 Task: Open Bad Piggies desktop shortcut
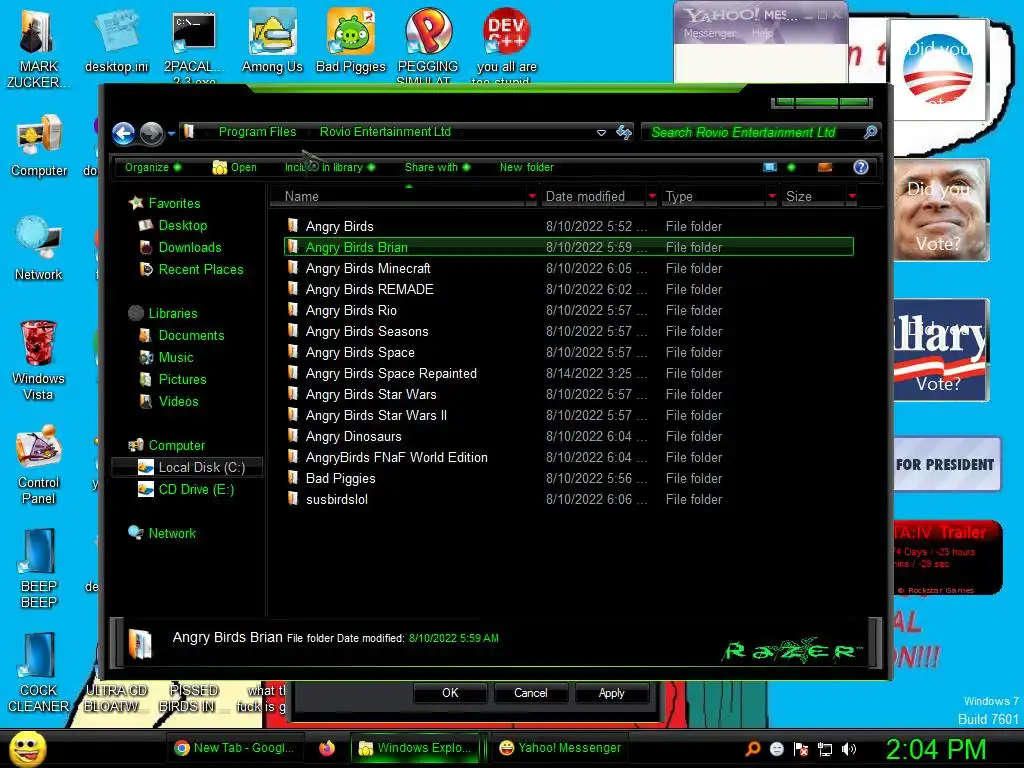point(351,41)
